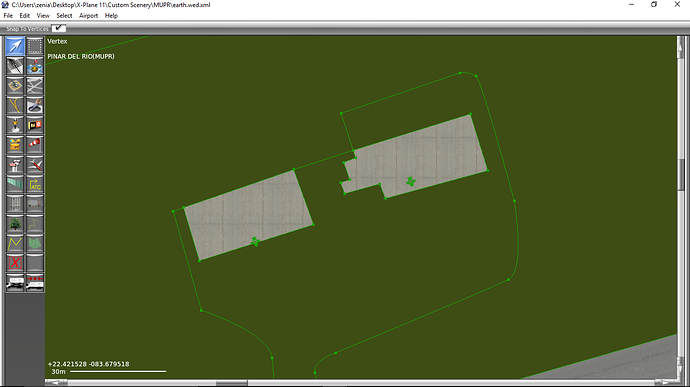Viewport: 690px width, 387px height.
Task: Select the Windsock tool
Action: point(35,145)
